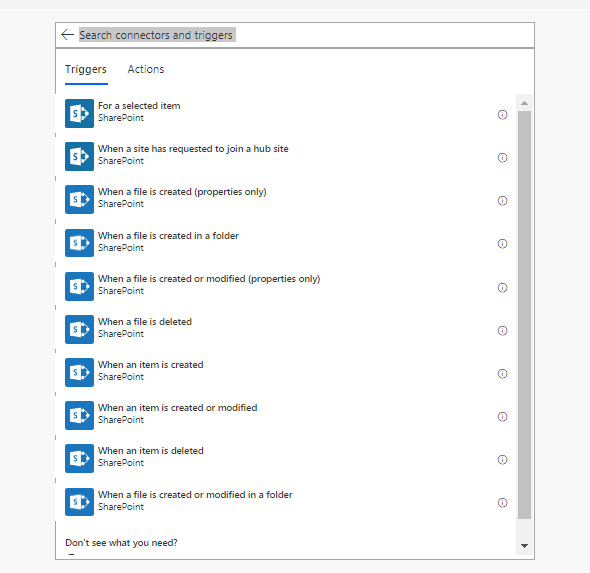Open info for 'When an item is deleted'
The height and width of the screenshot is (573, 590).
tap(502, 460)
